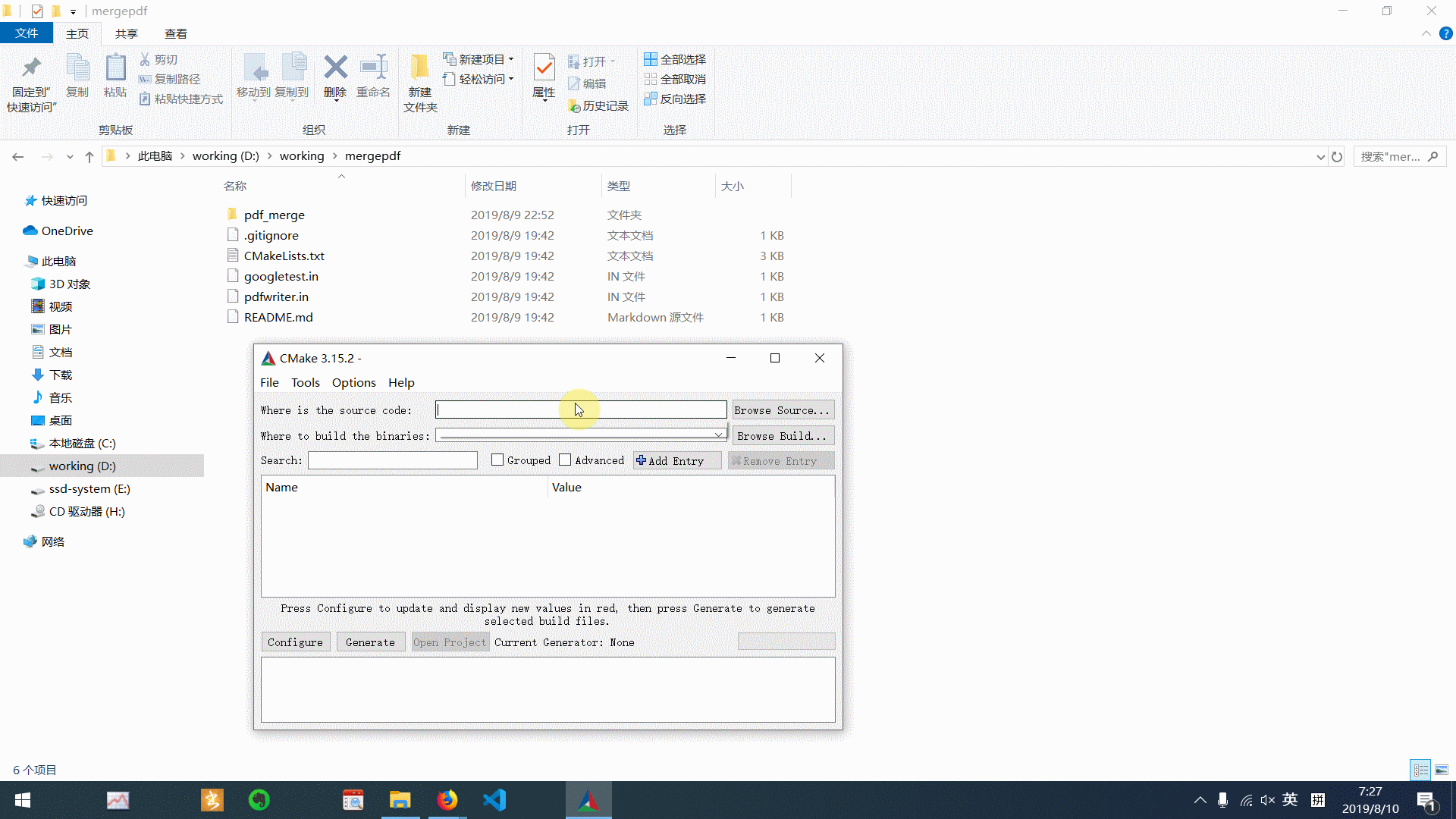Screen dimensions: 1456x819
Task: Open the Tools menu in CMake
Action: click(x=305, y=381)
